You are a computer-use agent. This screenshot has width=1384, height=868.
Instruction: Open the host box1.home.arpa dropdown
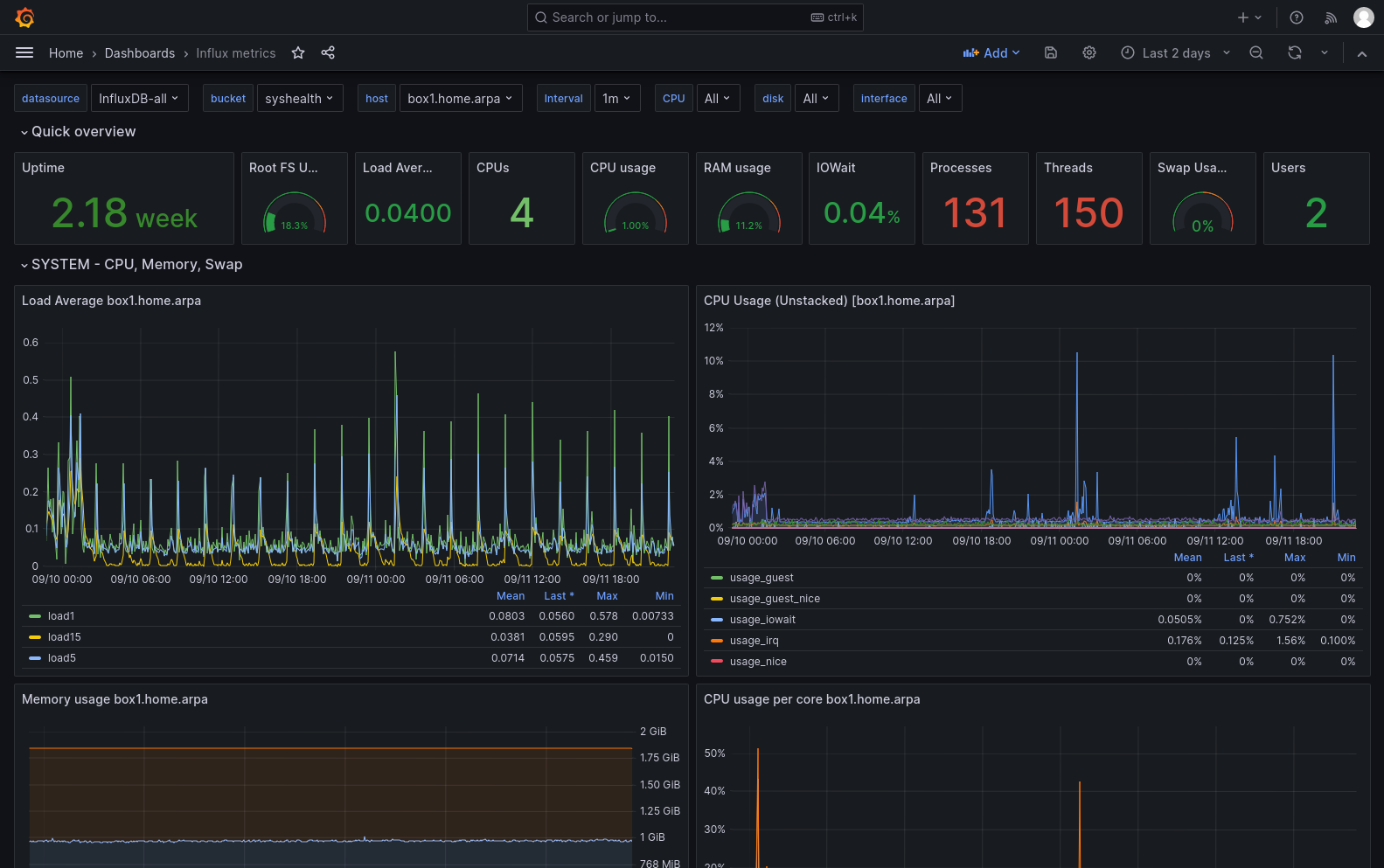click(460, 99)
